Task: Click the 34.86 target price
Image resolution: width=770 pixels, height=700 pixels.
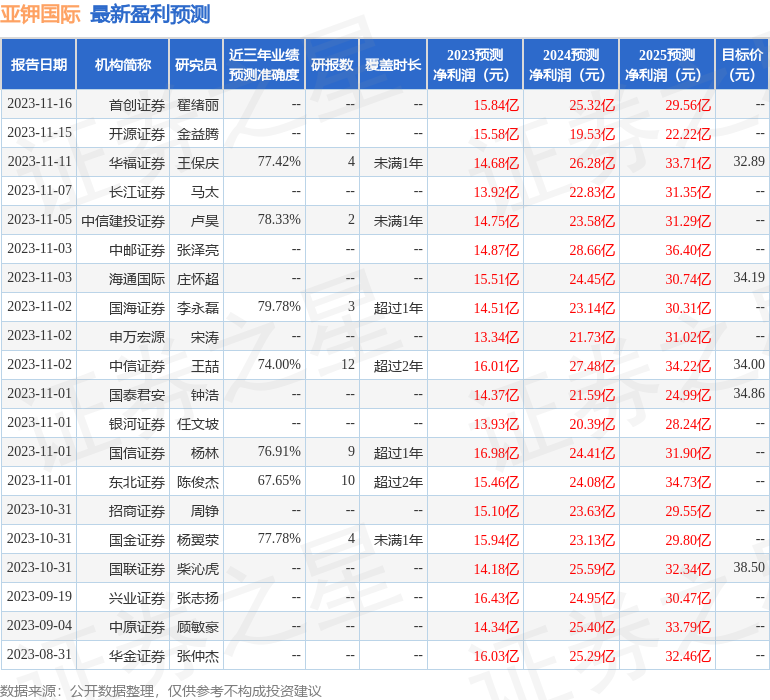Action: (x=749, y=393)
